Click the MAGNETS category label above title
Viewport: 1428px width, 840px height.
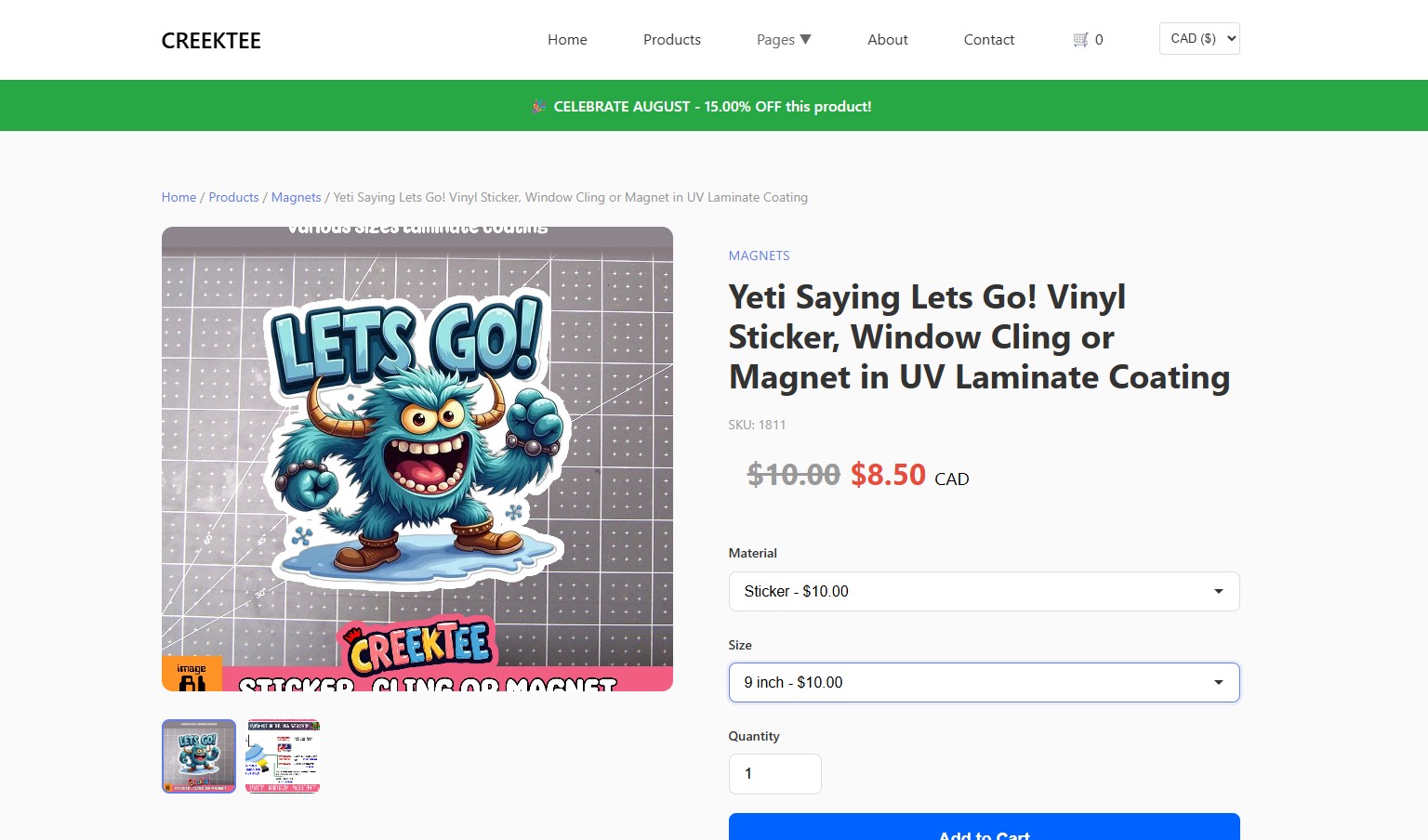tap(759, 256)
